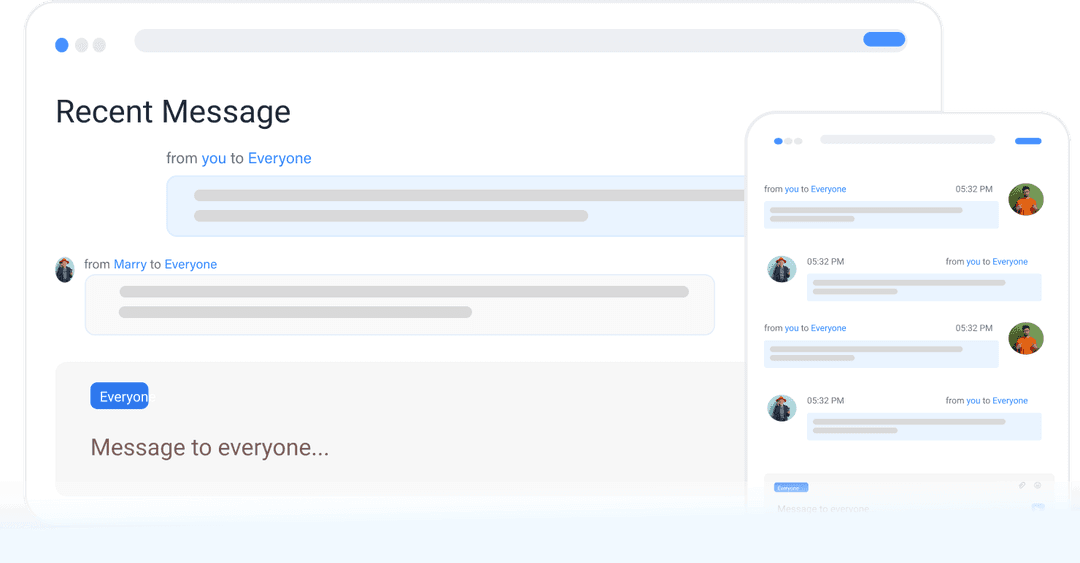
Task: Click the lower orange-shirt avatar on the phone
Action: 1025,339
